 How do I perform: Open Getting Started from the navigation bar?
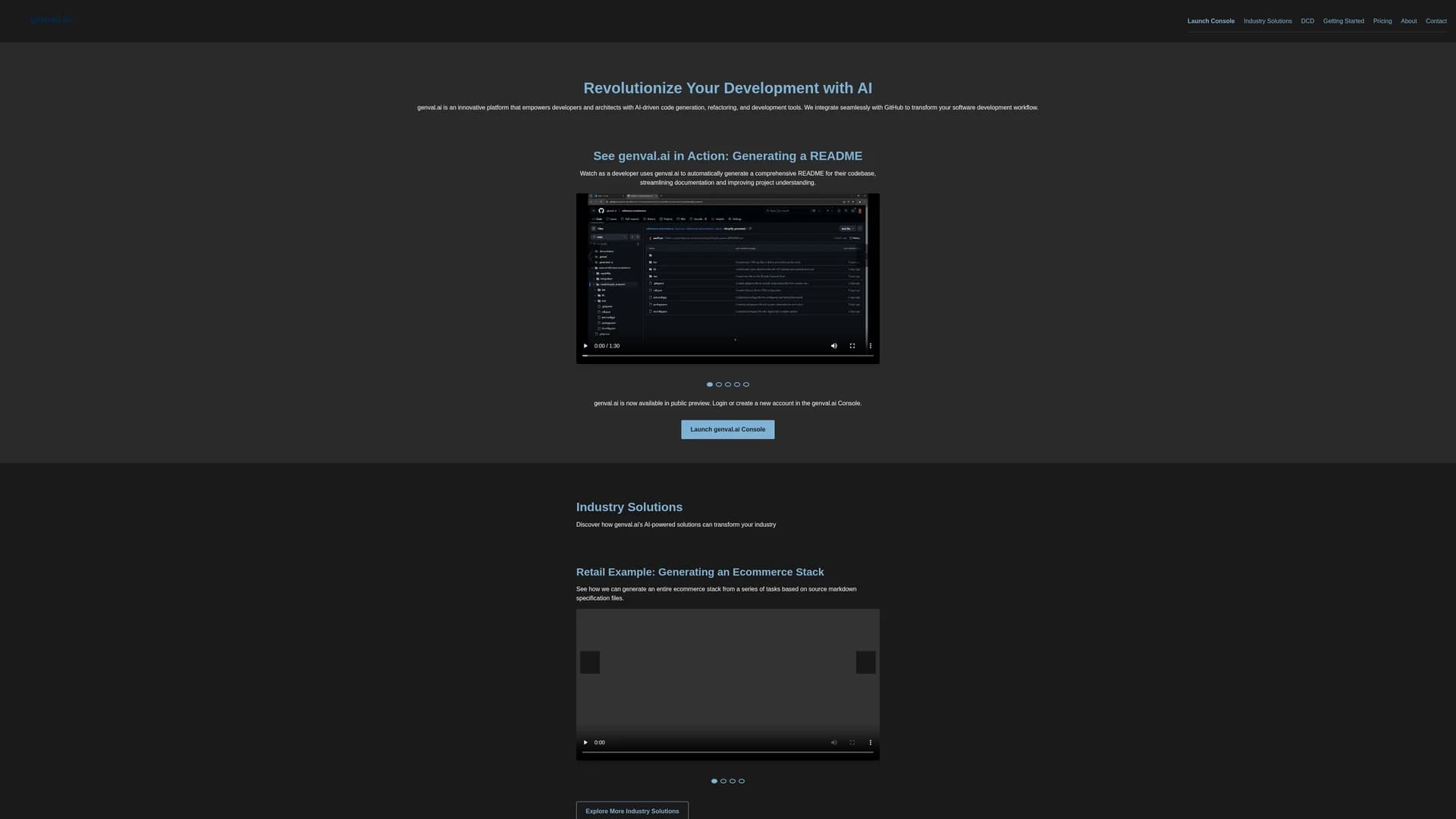pos(1343,21)
